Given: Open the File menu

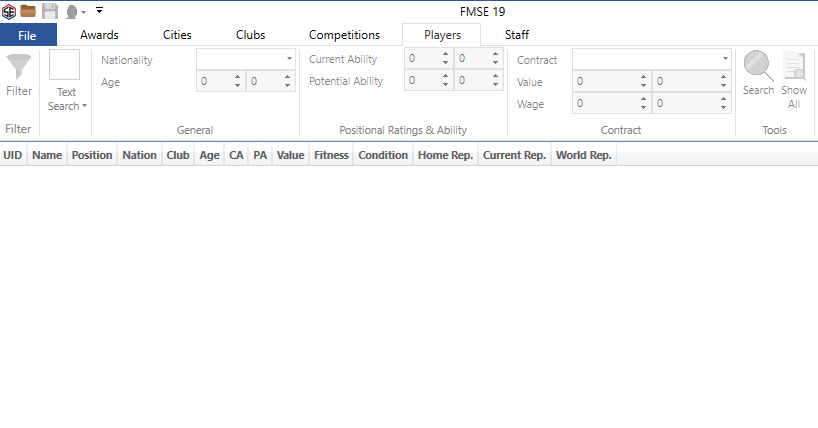Looking at the screenshot, I should pos(27,35).
